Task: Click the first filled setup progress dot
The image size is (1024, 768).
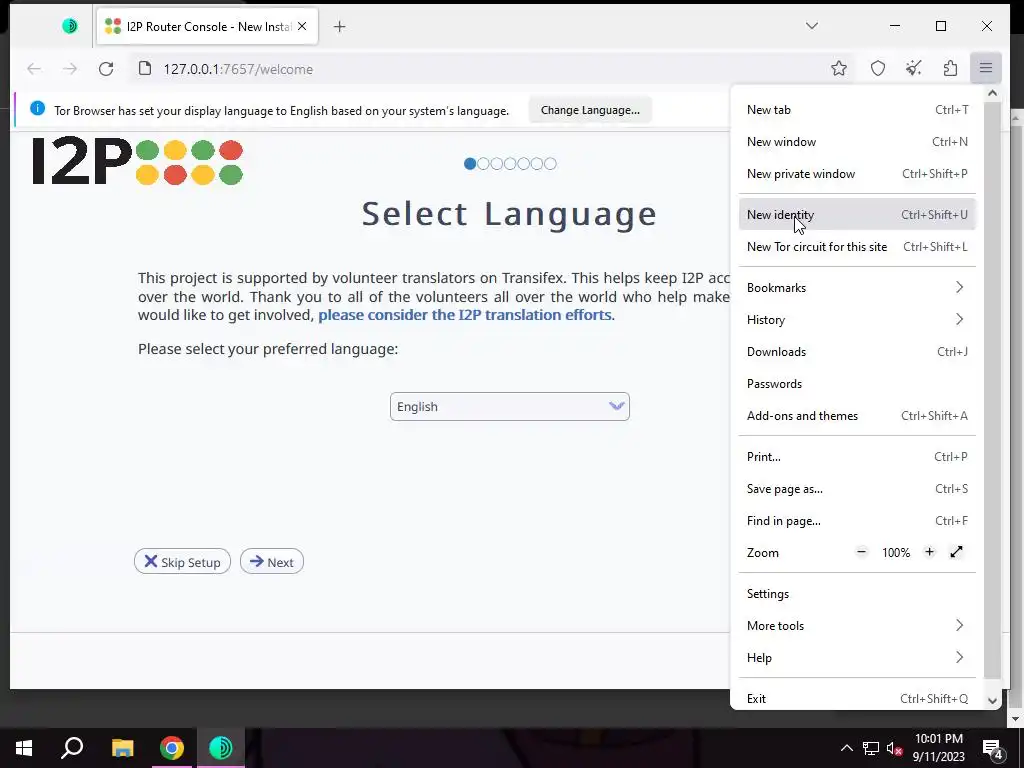Action: [470, 164]
